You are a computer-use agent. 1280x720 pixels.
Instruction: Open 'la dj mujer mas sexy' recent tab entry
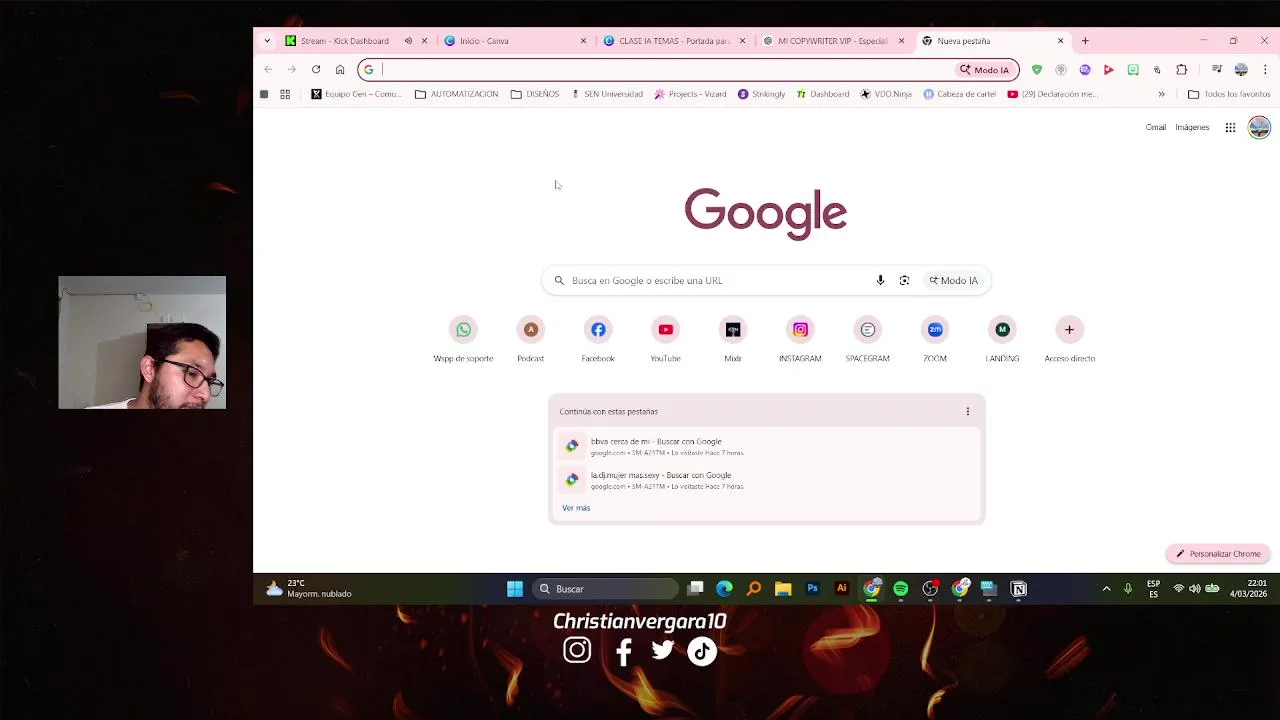(x=766, y=480)
